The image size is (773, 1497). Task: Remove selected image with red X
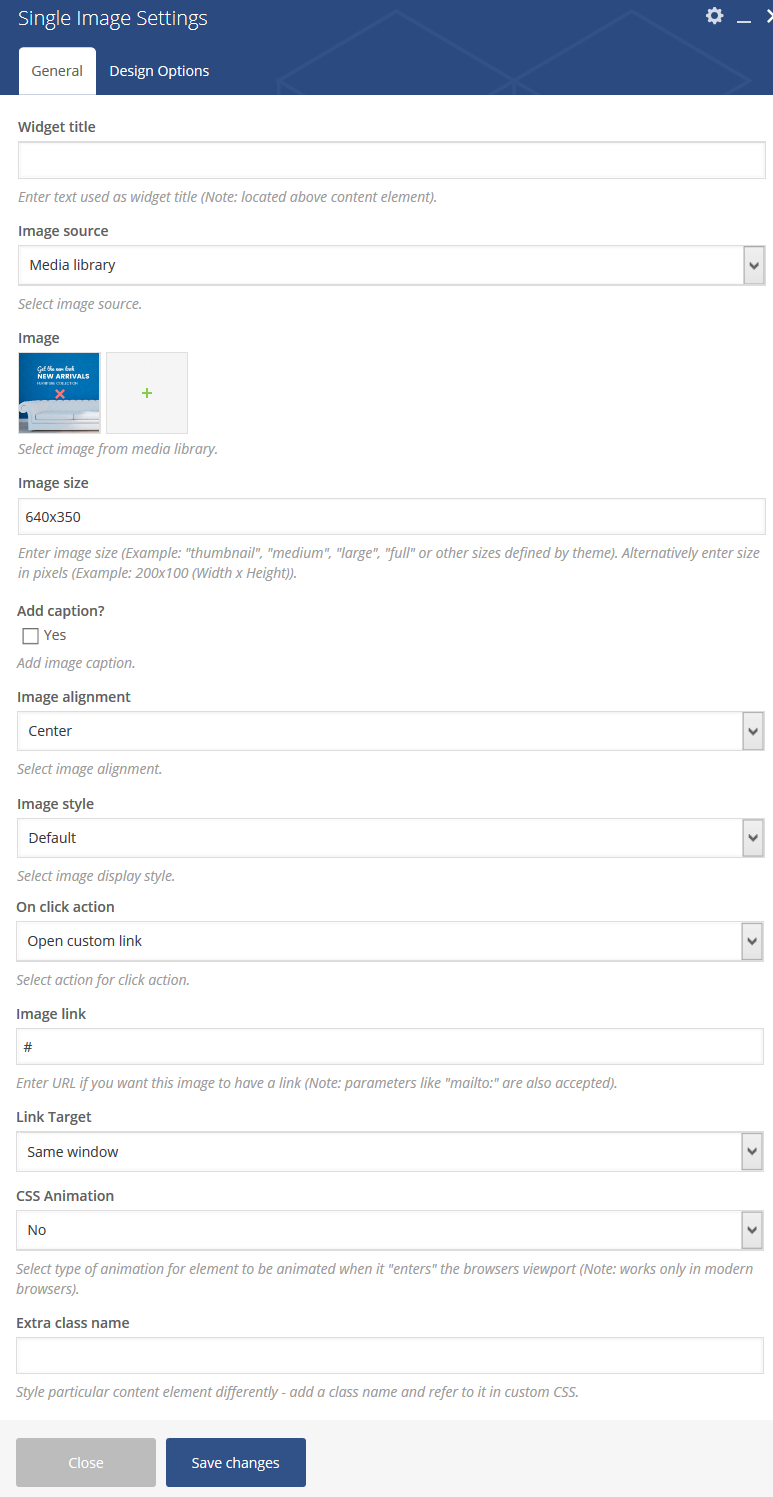click(x=60, y=394)
